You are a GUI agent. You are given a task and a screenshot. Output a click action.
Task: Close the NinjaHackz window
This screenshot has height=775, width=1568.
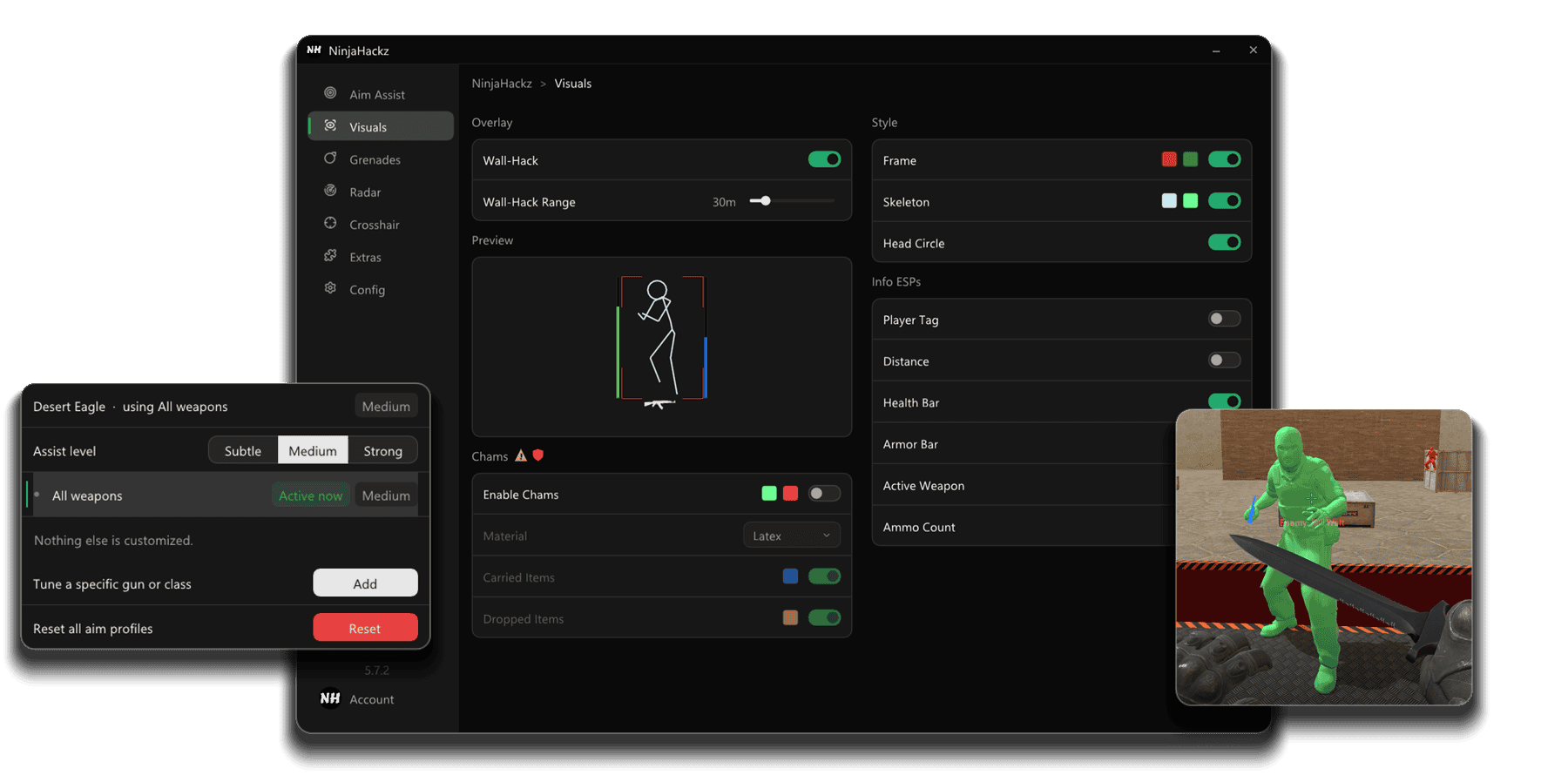[x=1254, y=51]
